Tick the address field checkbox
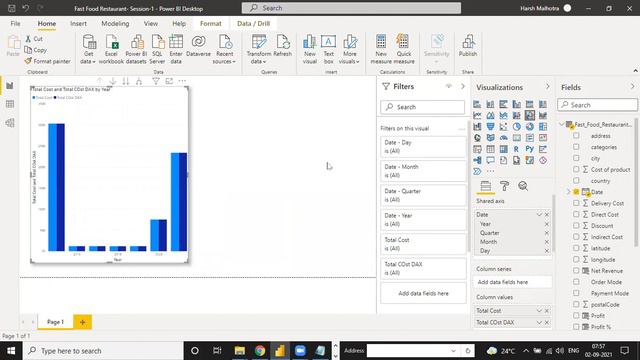640x360 pixels. click(576, 136)
